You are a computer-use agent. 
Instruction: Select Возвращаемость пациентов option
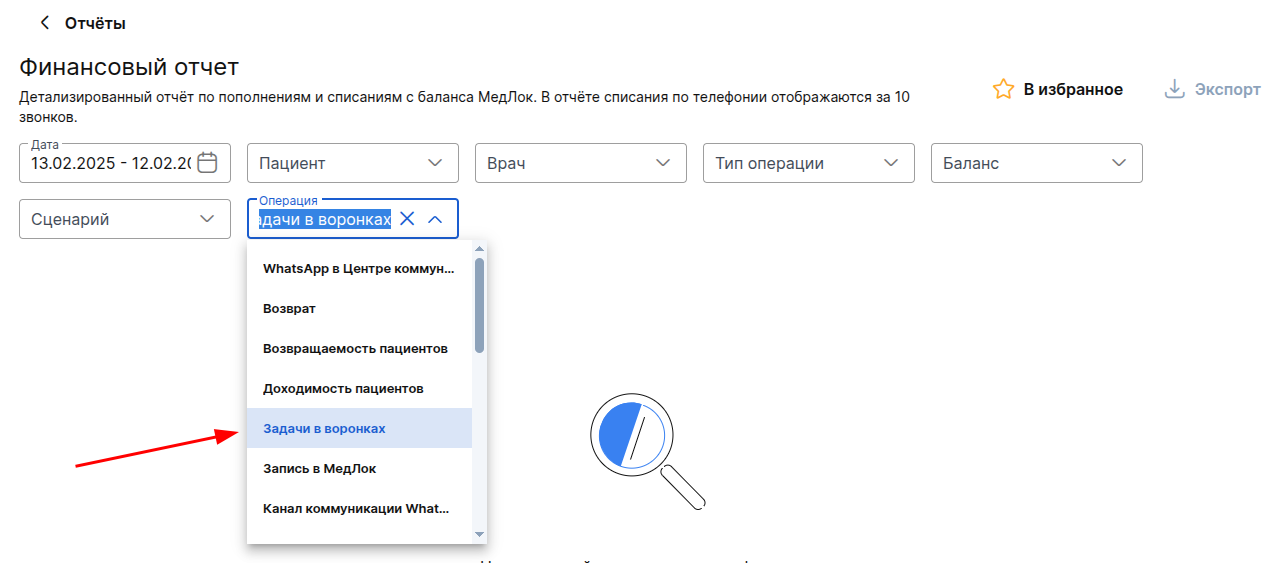355,348
